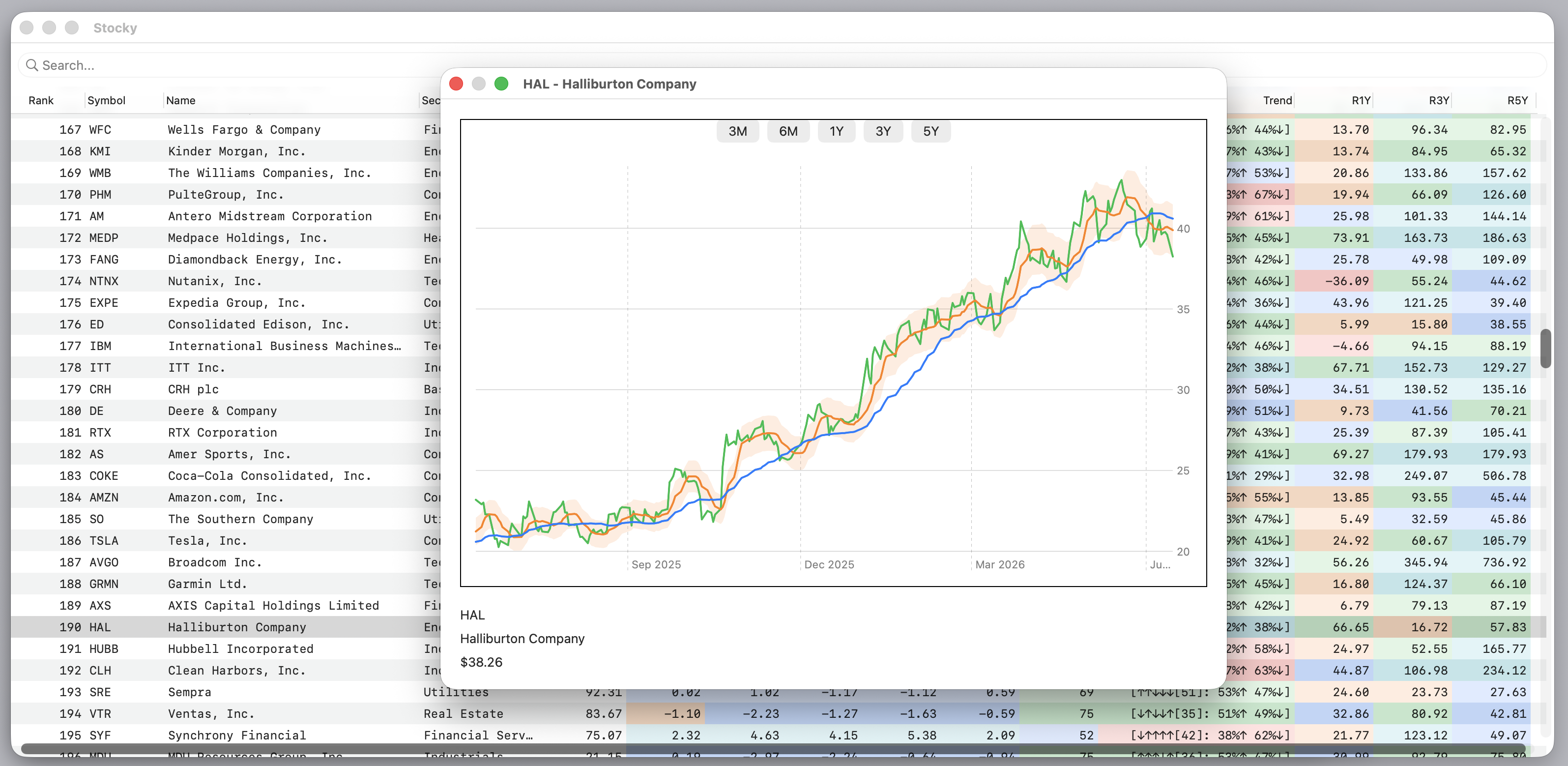
Task: Select the CRH plc row
Action: tap(779, 389)
